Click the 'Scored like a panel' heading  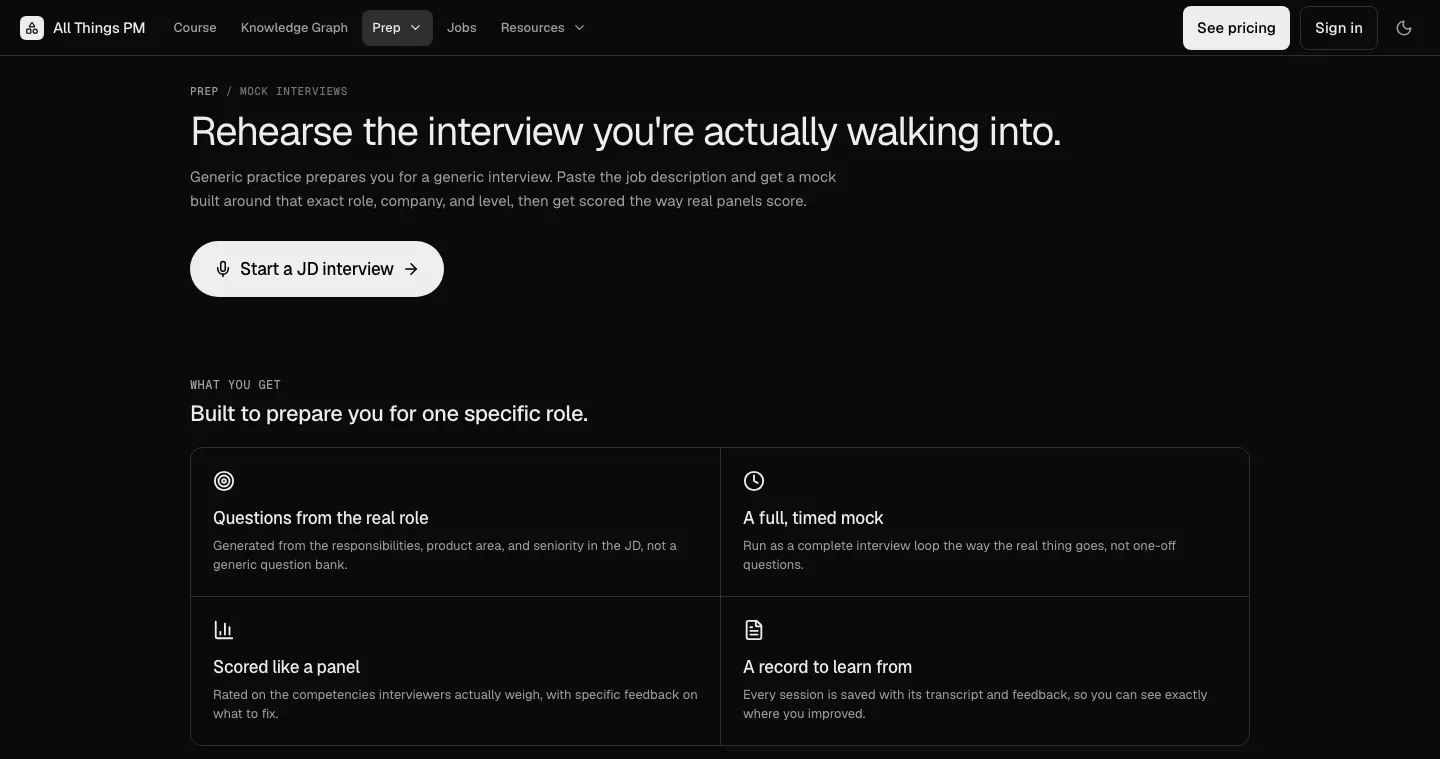pyautogui.click(x=286, y=667)
